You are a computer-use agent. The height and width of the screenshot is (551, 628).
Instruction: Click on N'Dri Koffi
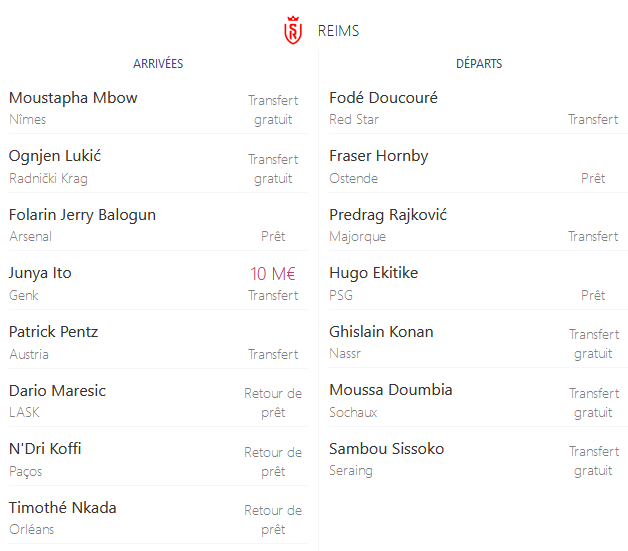pyautogui.click(x=45, y=448)
